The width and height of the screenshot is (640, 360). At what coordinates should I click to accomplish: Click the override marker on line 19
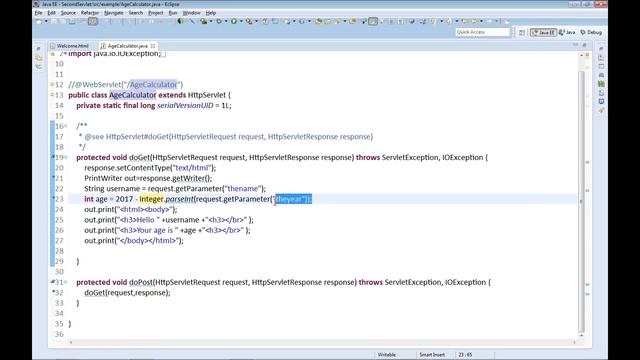tap(53, 157)
